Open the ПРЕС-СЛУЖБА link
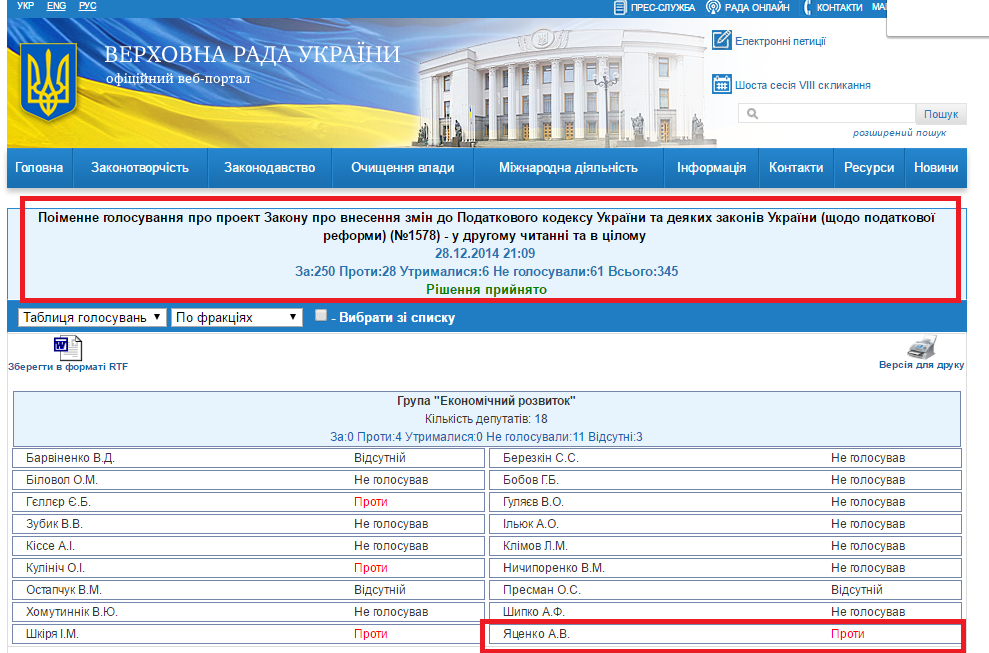This screenshot has height=653, width=989. click(662, 8)
